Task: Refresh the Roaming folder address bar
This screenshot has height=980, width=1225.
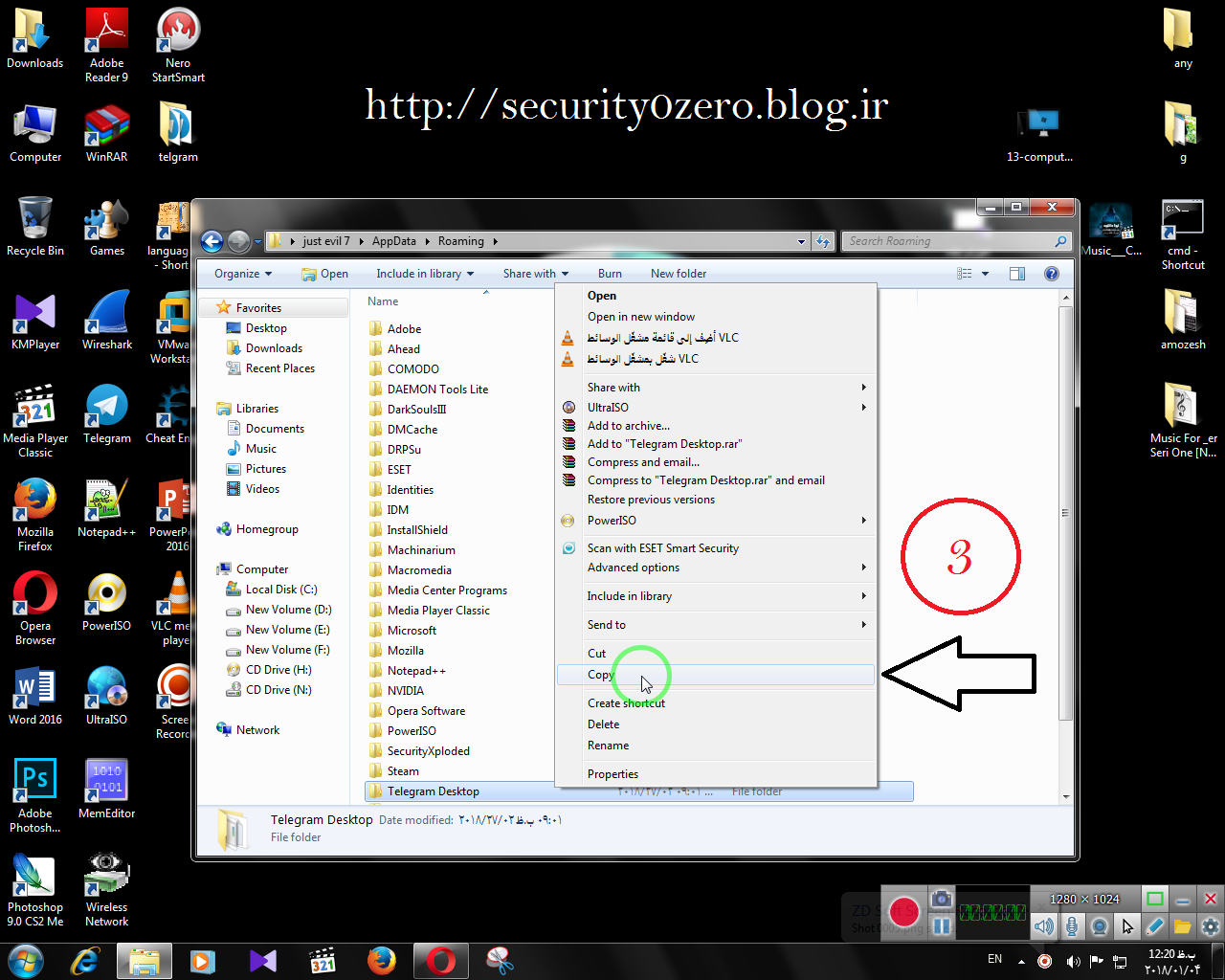Action: click(823, 241)
